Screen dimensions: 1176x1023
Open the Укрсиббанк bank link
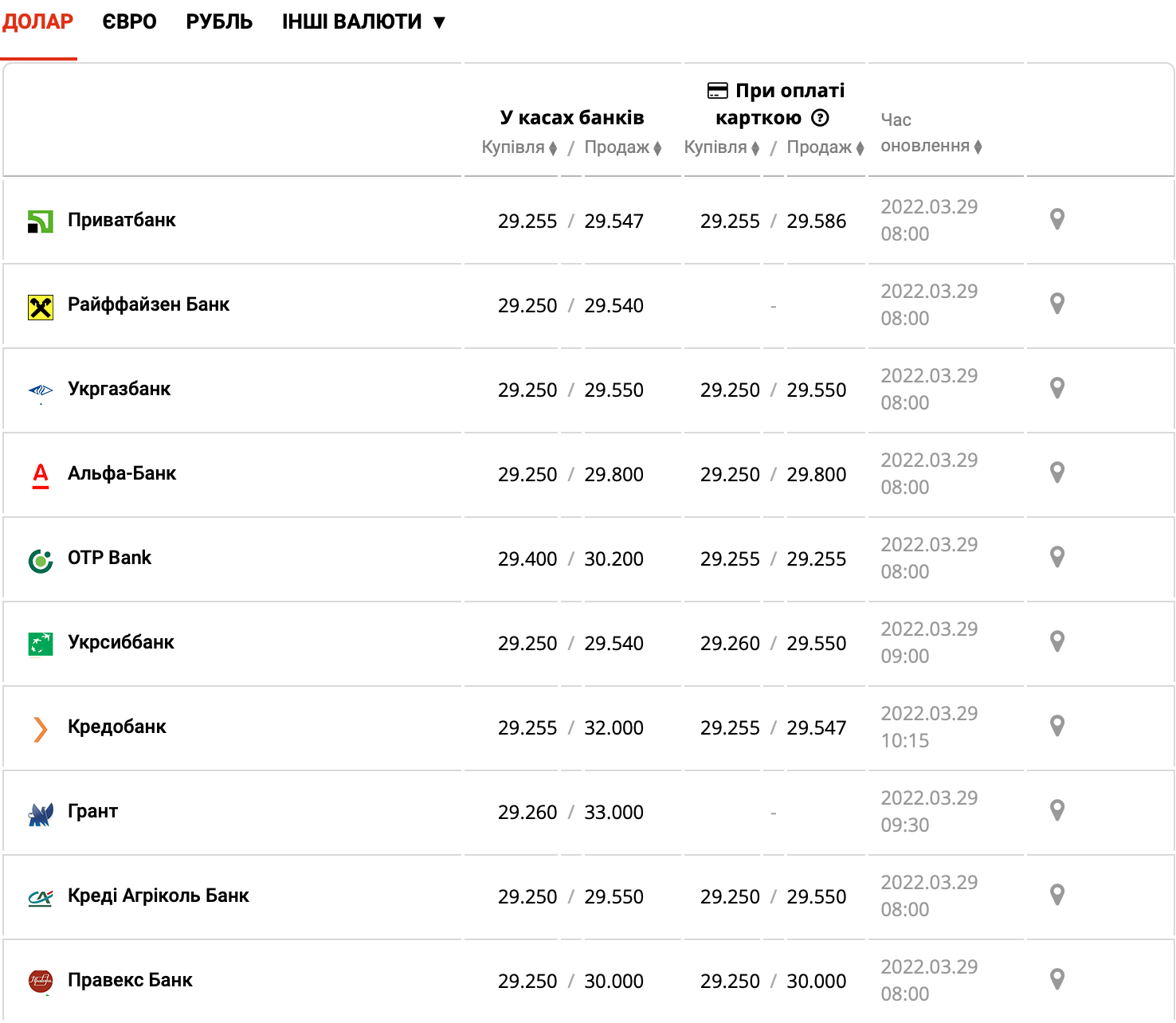tap(121, 642)
